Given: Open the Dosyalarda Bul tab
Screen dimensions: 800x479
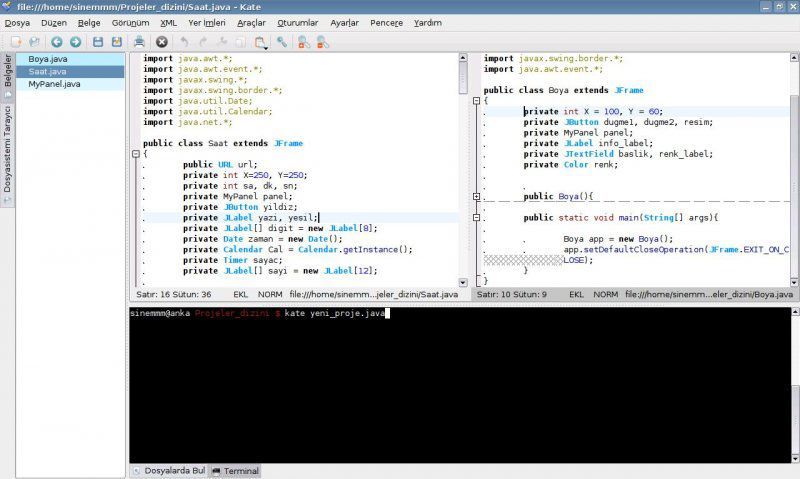Looking at the screenshot, I should coord(168,470).
